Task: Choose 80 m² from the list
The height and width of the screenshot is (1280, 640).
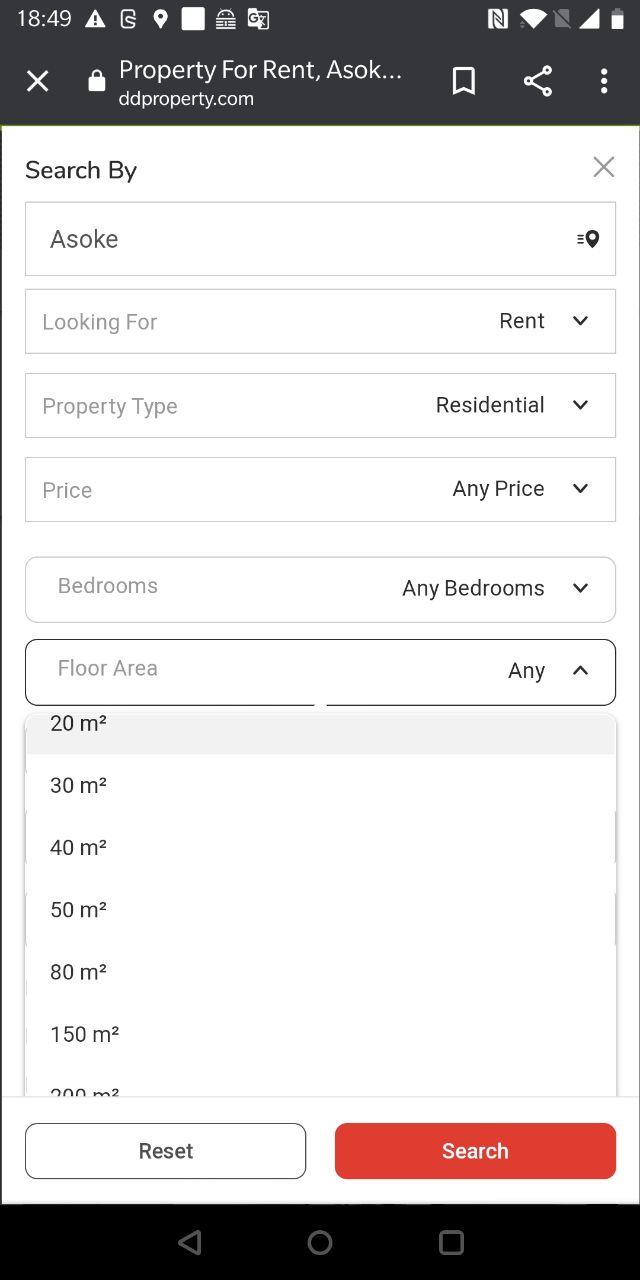Action: (x=79, y=972)
